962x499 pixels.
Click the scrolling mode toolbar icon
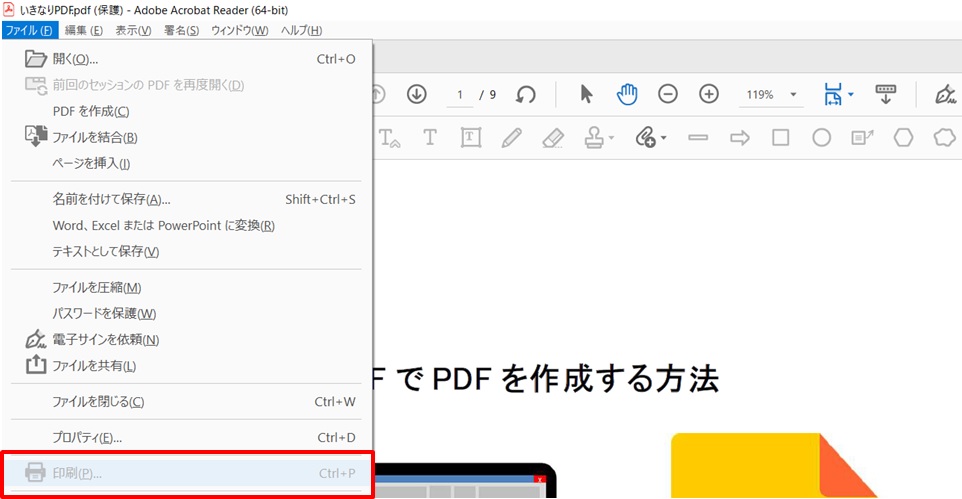885,95
